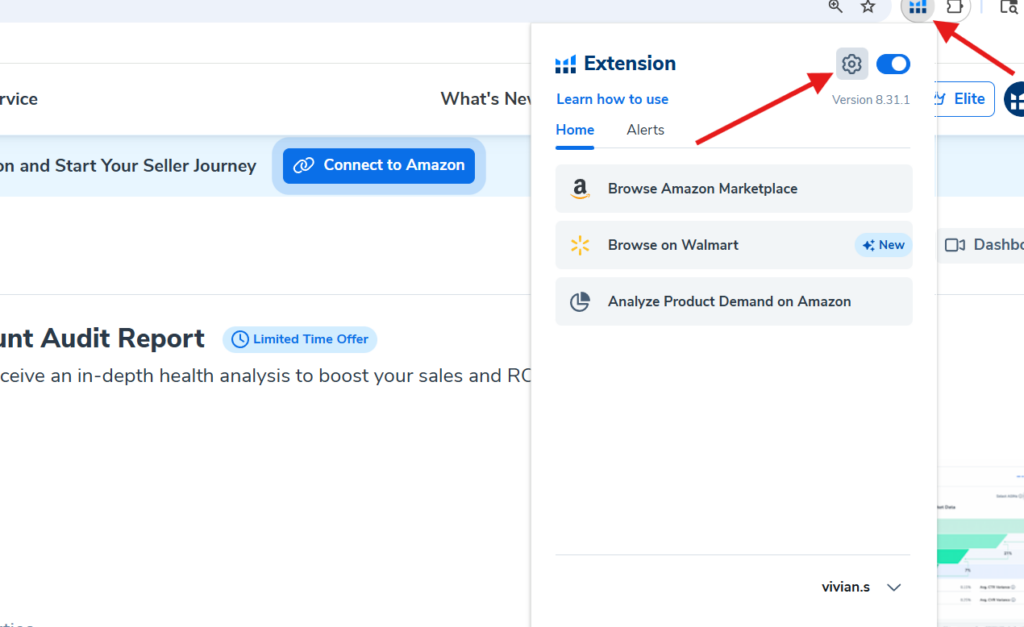Click the Walmart spark icon

point(580,245)
